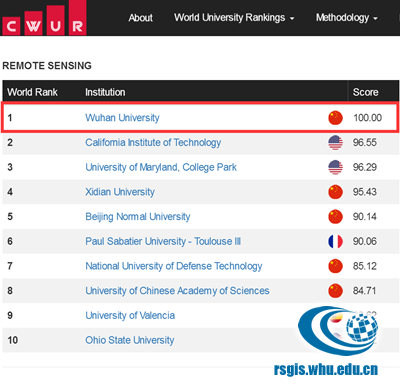Click China flag beside National University of Defense Technology
This screenshot has width=400, height=391.
click(x=335, y=266)
